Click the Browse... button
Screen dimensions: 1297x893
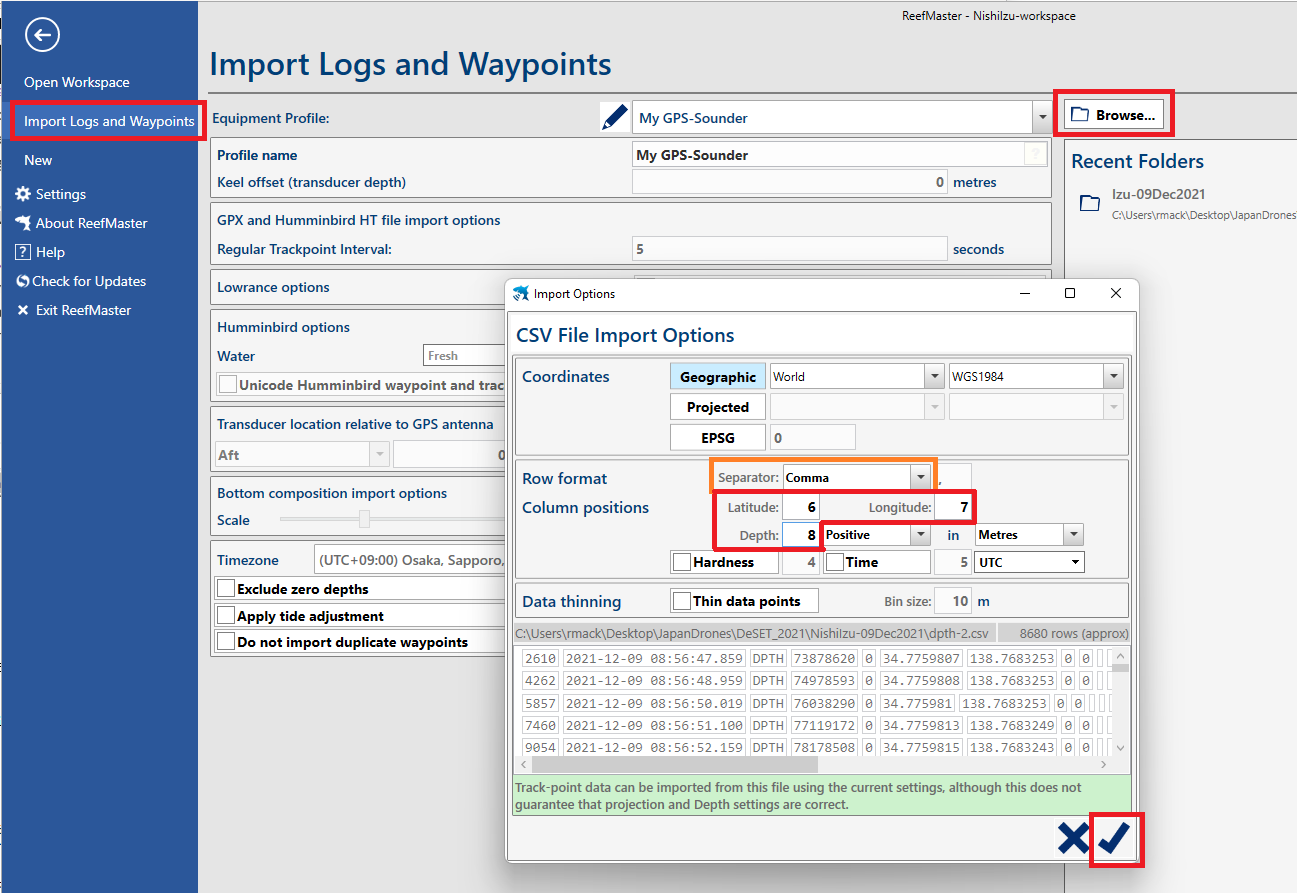point(1113,115)
